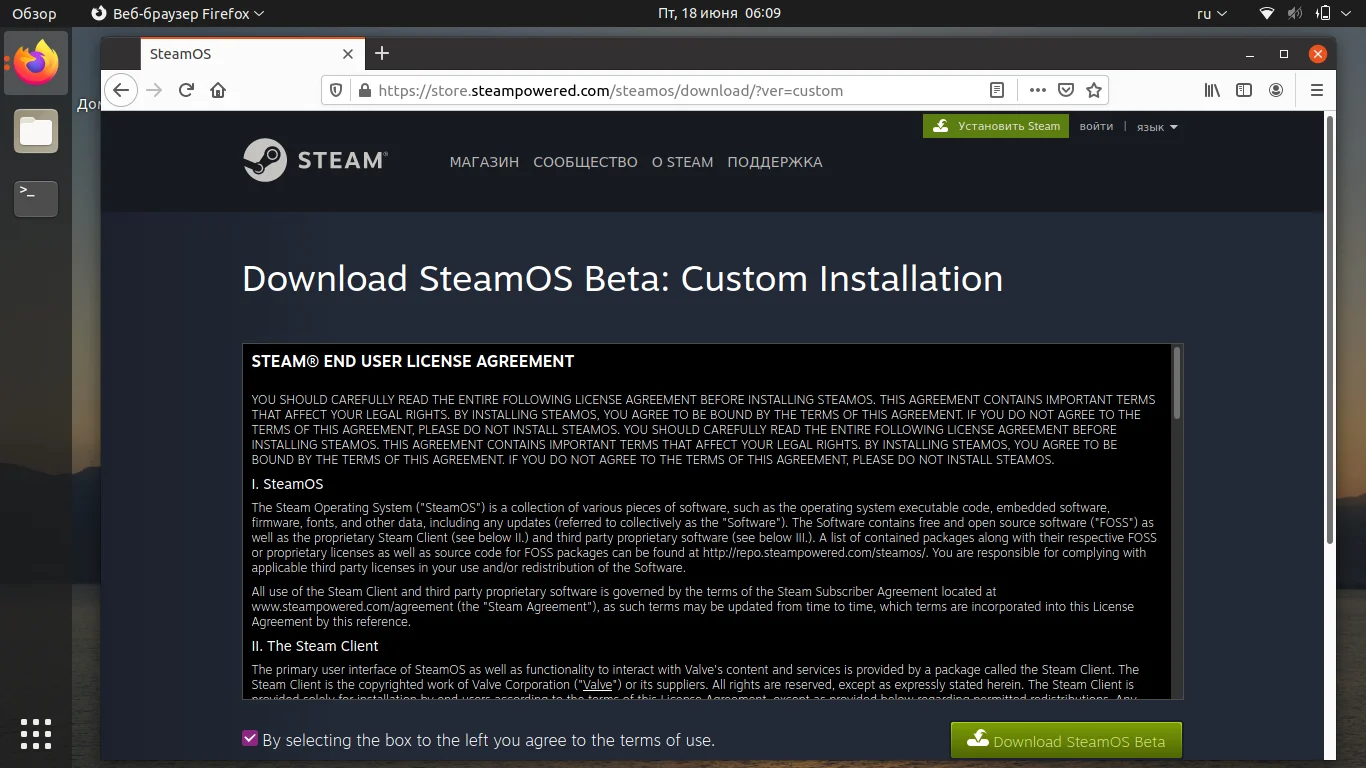Open the ru keyboard layout dropdown

point(1211,14)
